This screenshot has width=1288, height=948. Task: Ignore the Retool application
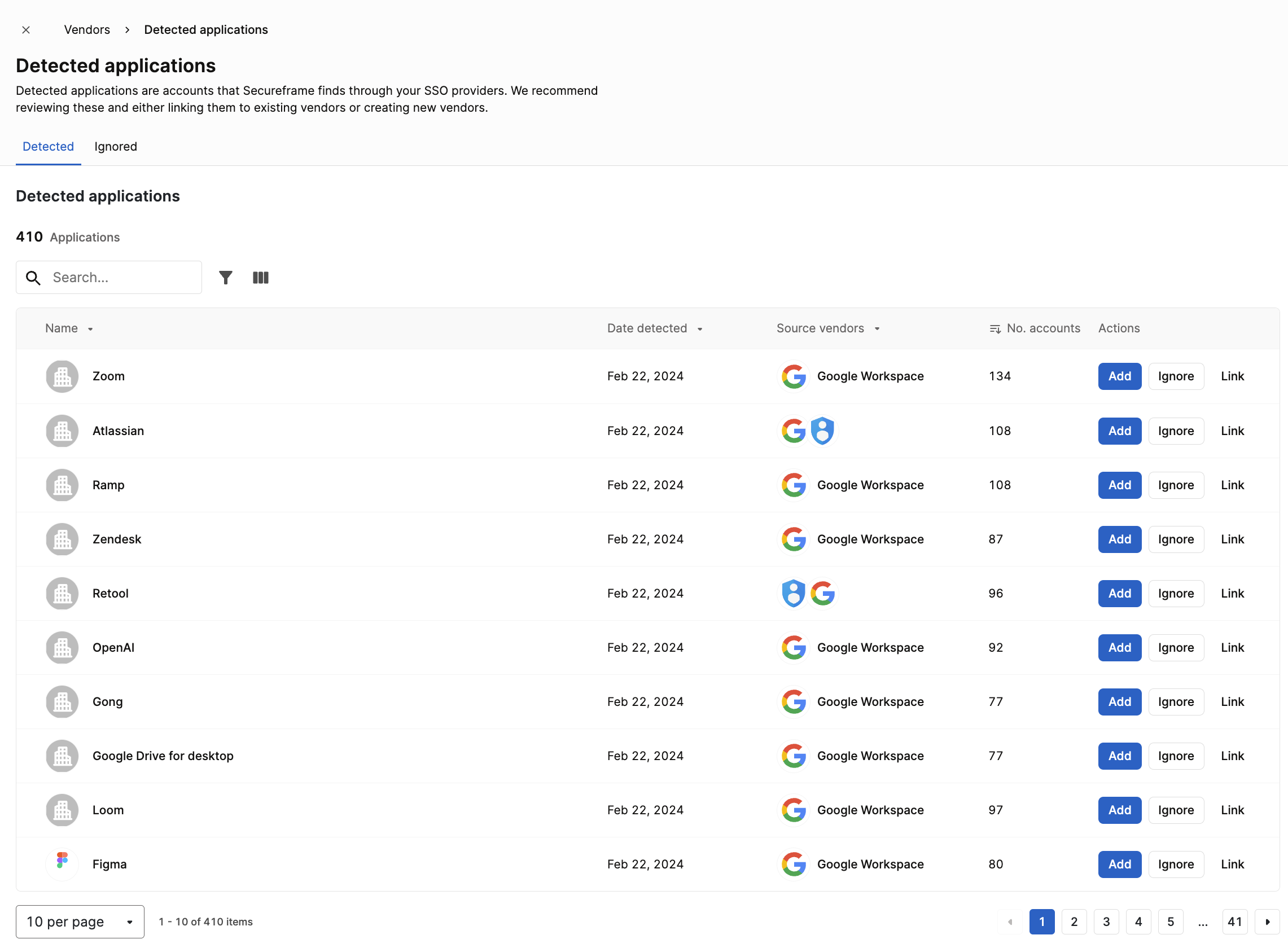pos(1176,594)
